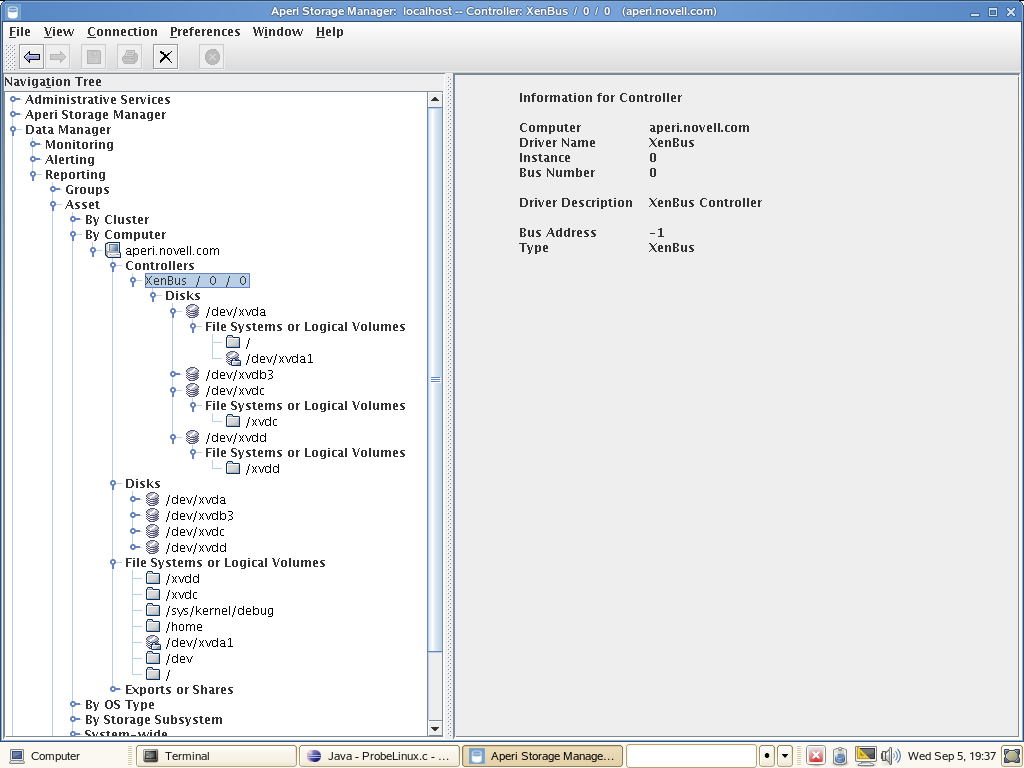The image size is (1024, 768).
Task: Select the /home folder icon
Action: [x=153, y=626]
